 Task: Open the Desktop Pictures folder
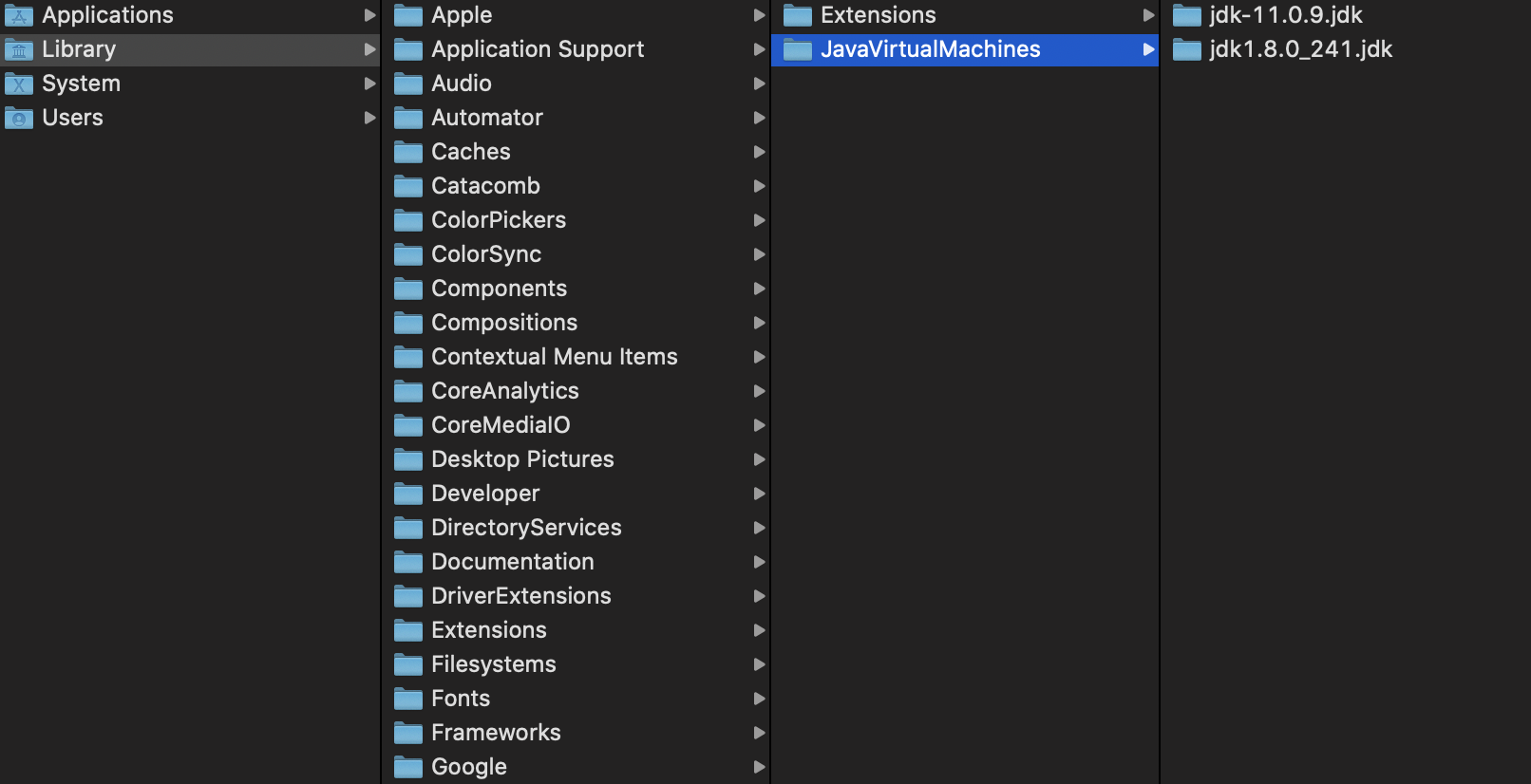point(522,459)
